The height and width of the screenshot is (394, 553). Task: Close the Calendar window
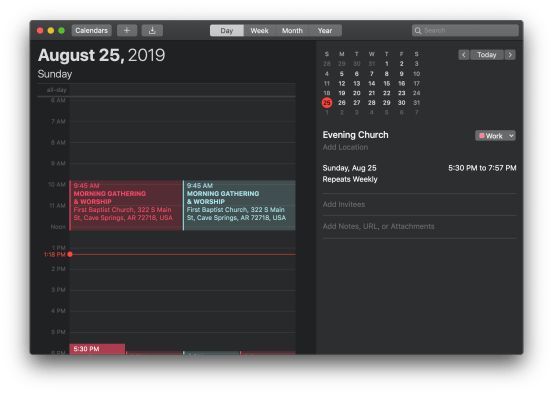pyautogui.click(x=40, y=31)
